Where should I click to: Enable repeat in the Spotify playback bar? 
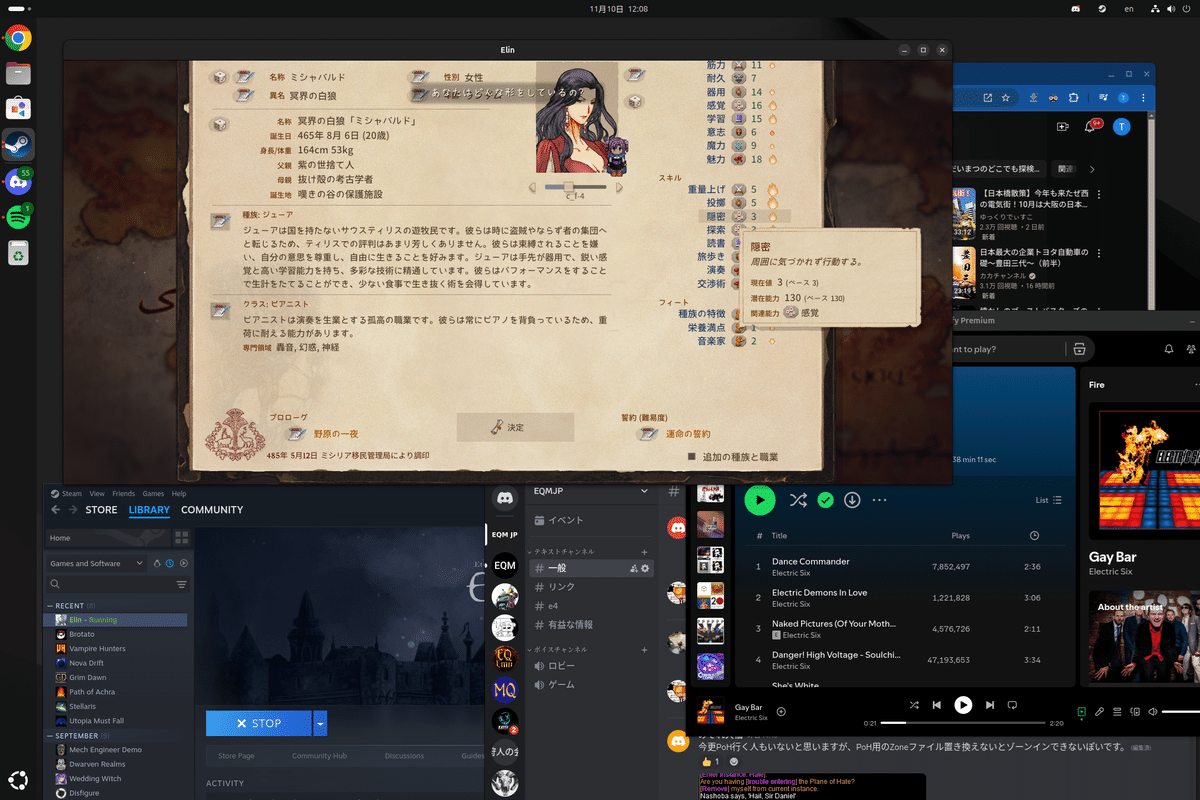1012,706
